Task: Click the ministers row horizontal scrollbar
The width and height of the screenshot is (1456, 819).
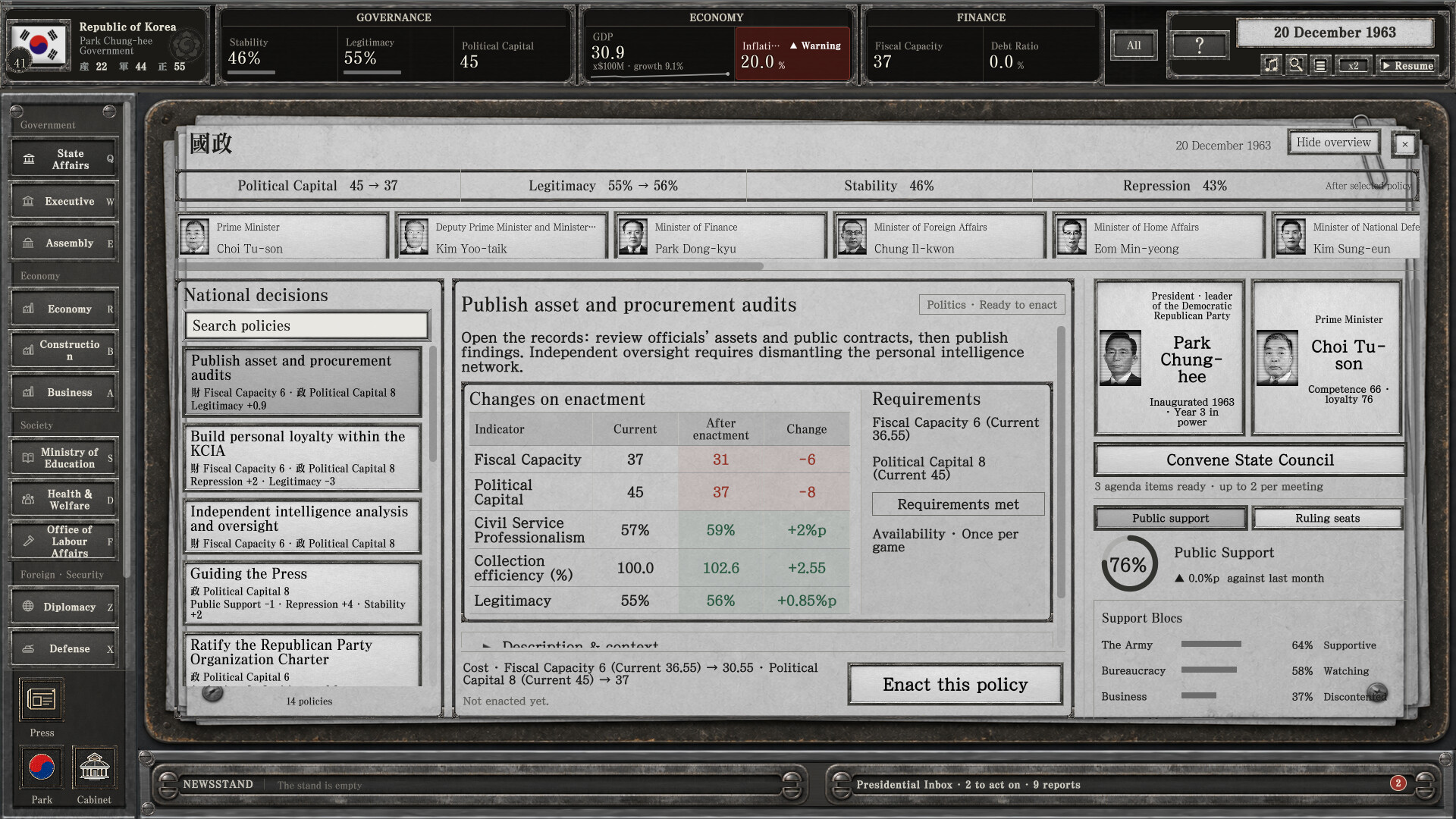Action: pyautogui.click(x=471, y=266)
